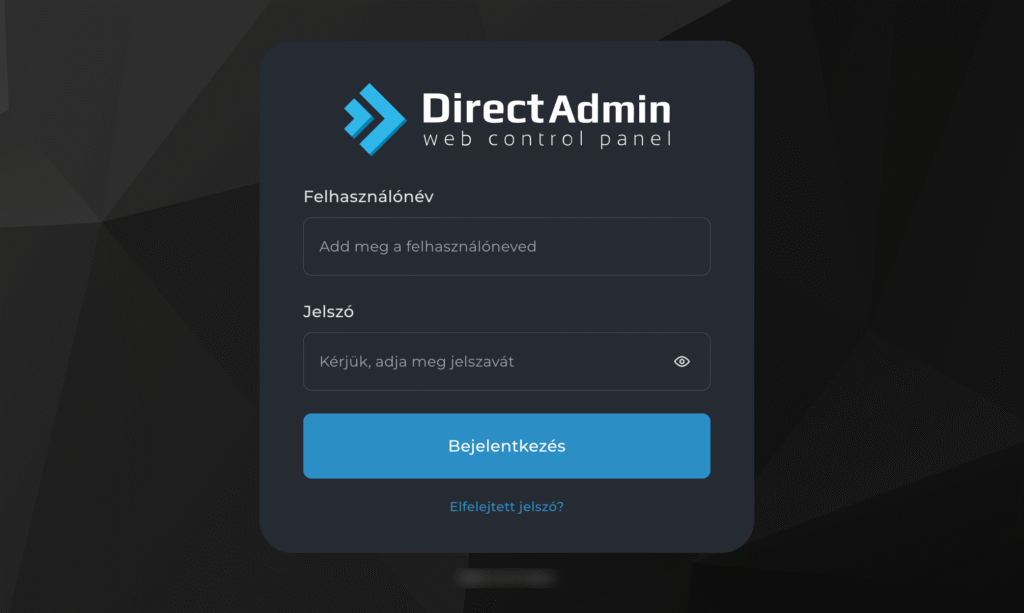The image size is (1024, 613).
Task: Click the double-arrow logo beside DirectAdmin
Action: click(375, 119)
